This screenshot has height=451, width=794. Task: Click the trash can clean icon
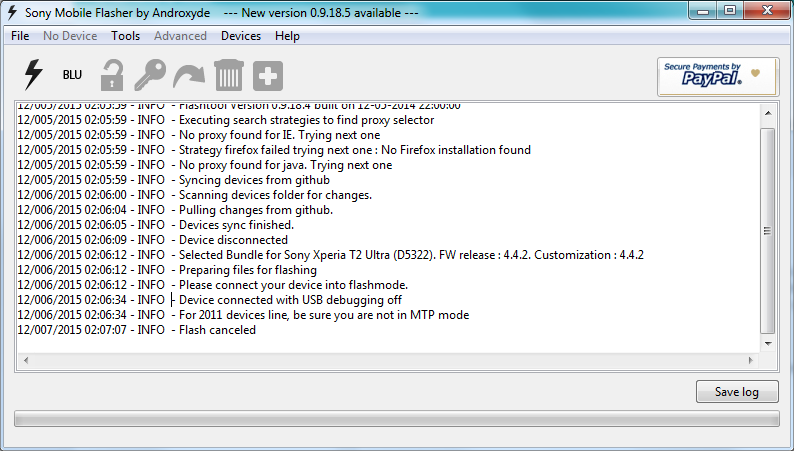point(229,75)
